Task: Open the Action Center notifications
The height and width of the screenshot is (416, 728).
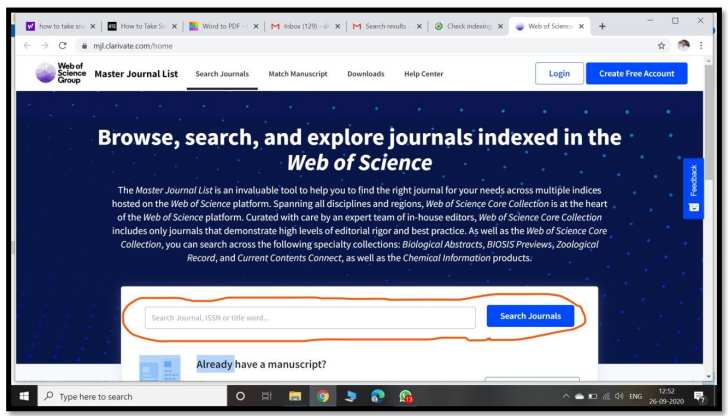Action: (x=699, y=396)
